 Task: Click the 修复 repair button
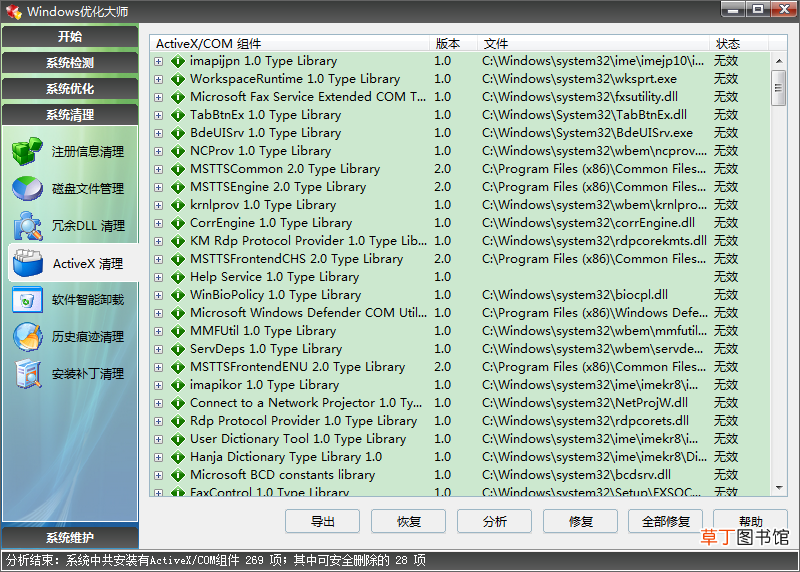click(580, 521)
